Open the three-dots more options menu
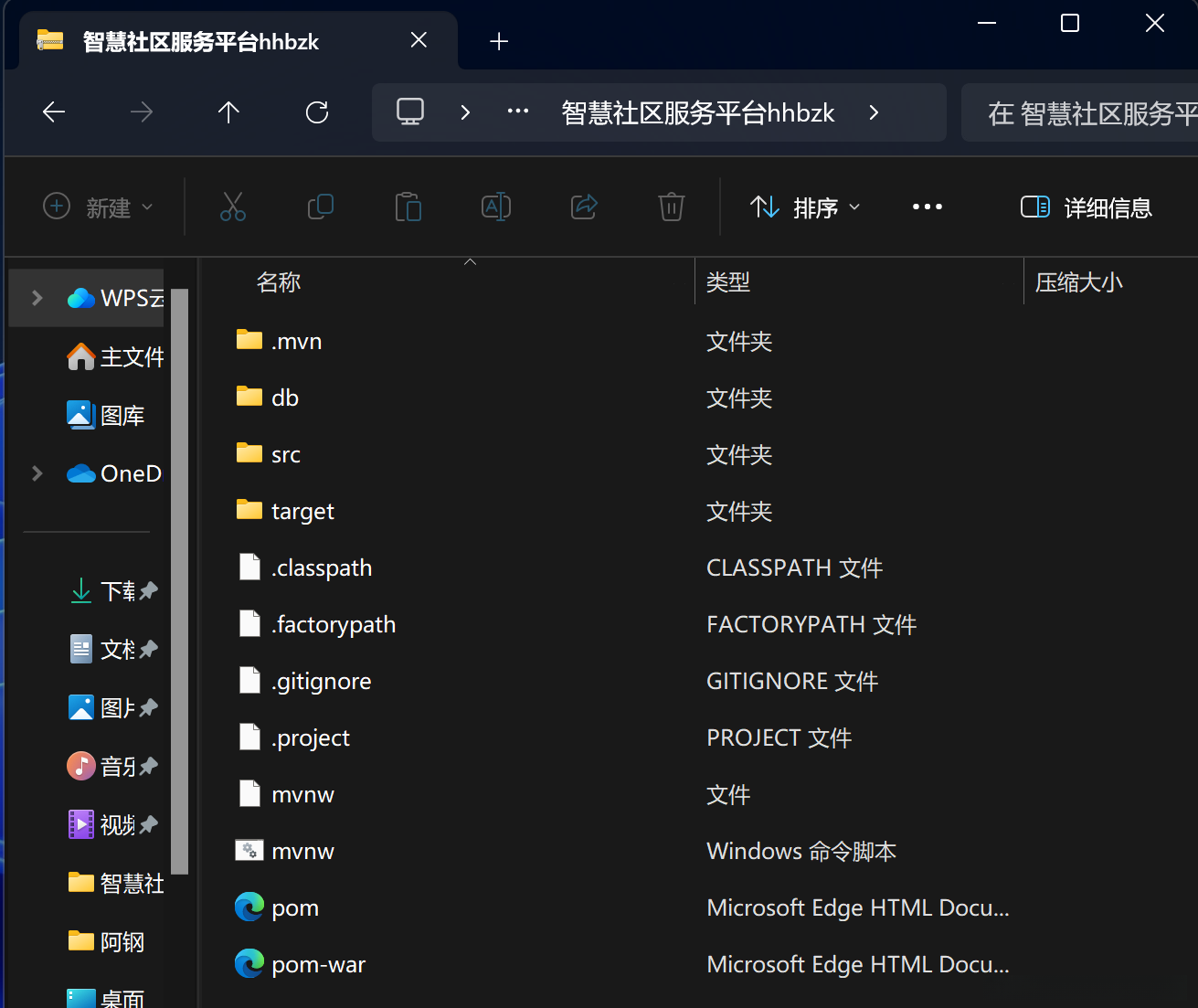This screenshot has height=1008, width=1198. [928, 207]
